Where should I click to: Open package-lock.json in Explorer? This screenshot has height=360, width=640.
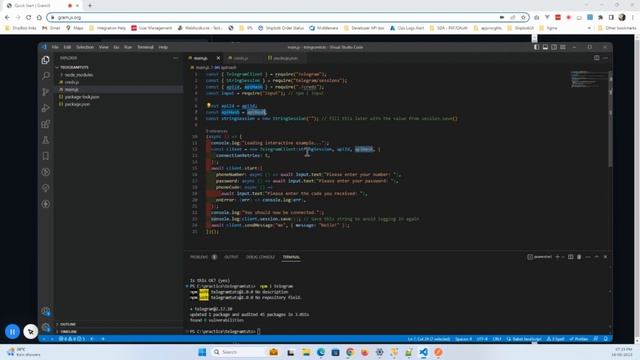point(82,97)
